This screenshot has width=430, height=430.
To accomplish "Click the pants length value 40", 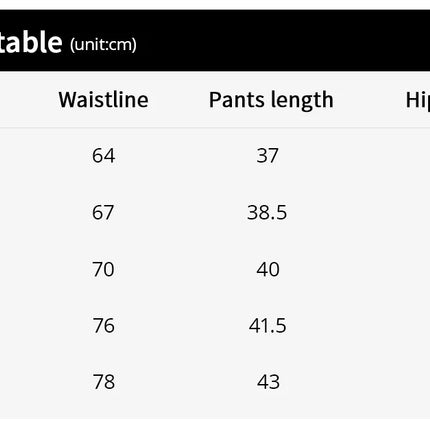I will 268,269.
